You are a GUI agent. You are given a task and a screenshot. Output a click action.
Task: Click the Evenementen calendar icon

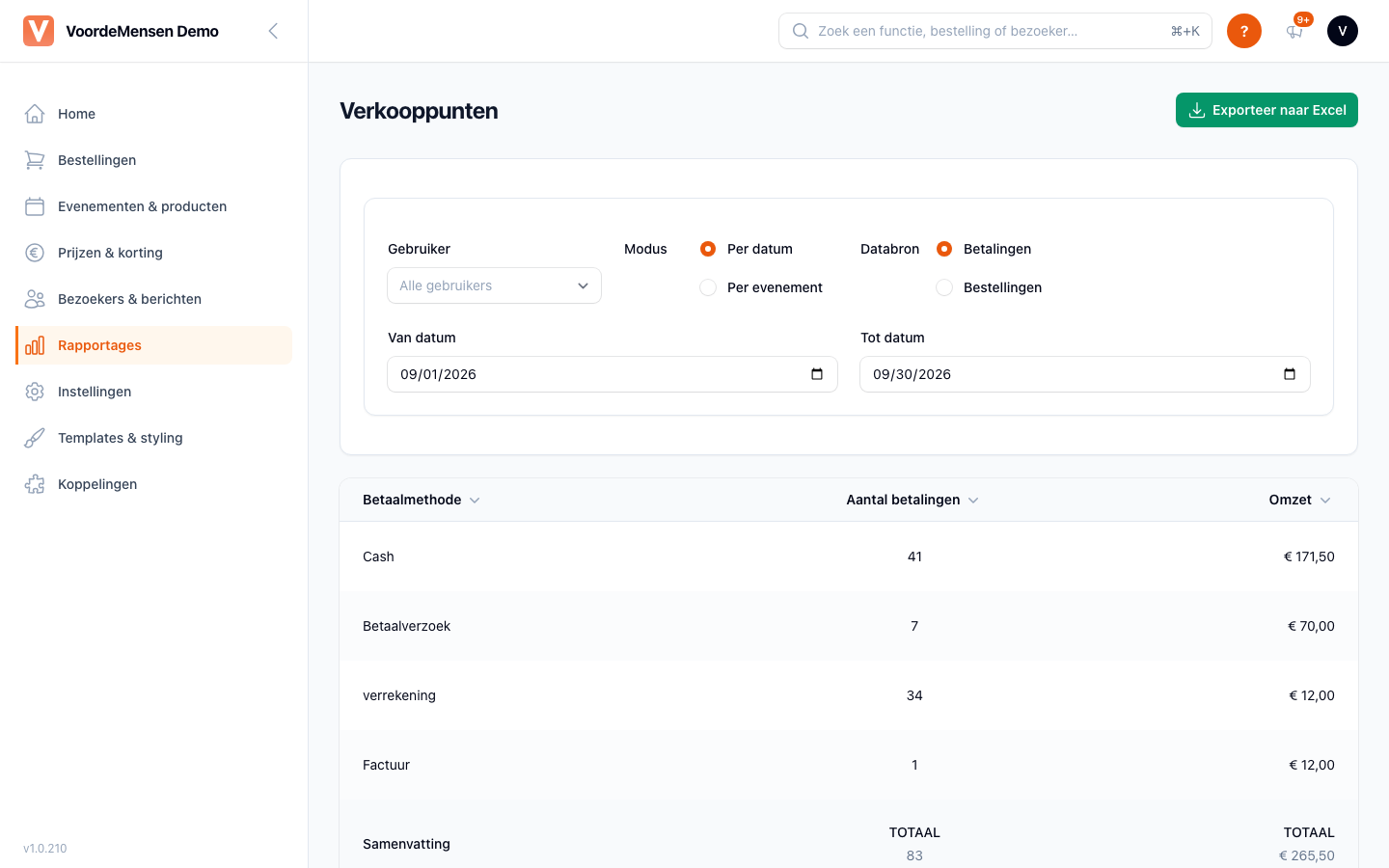click(x=35, y=206)
